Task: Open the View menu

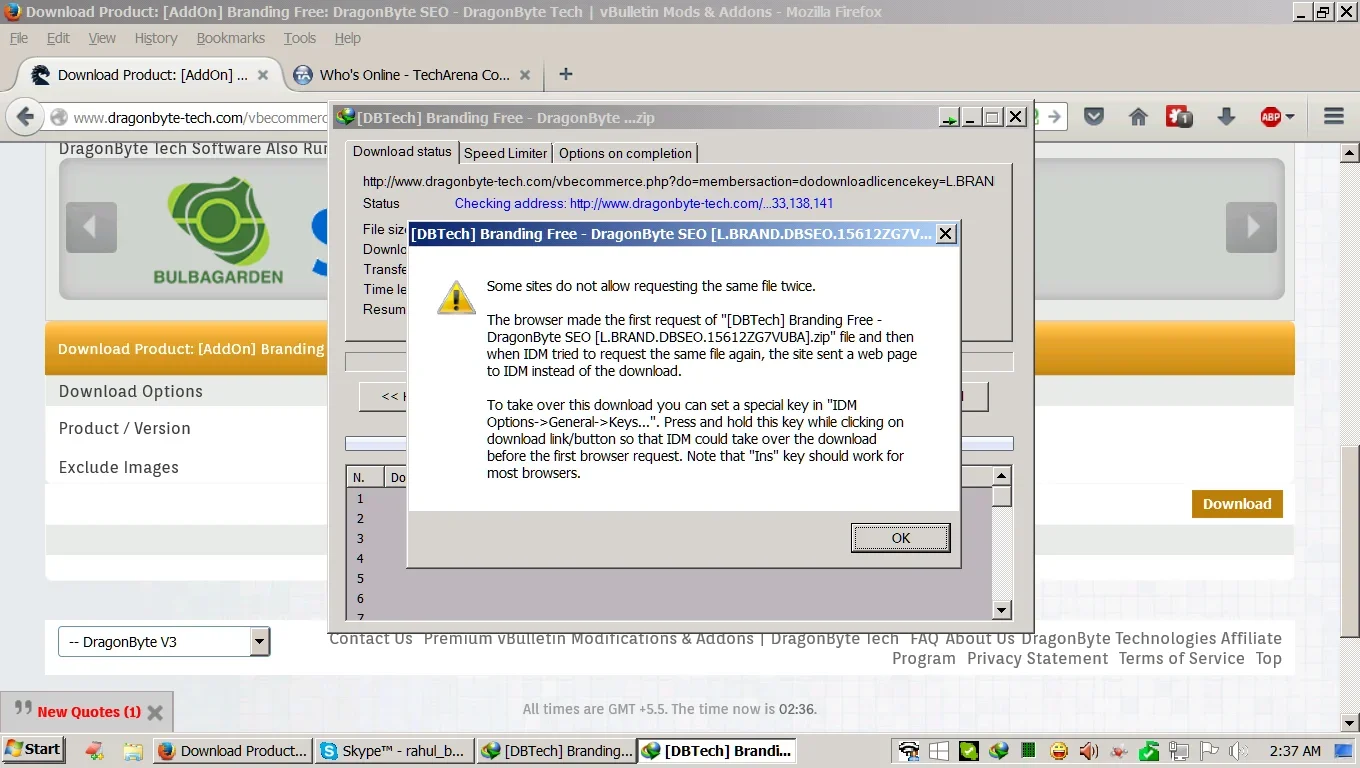Action: tap(102, 38)
